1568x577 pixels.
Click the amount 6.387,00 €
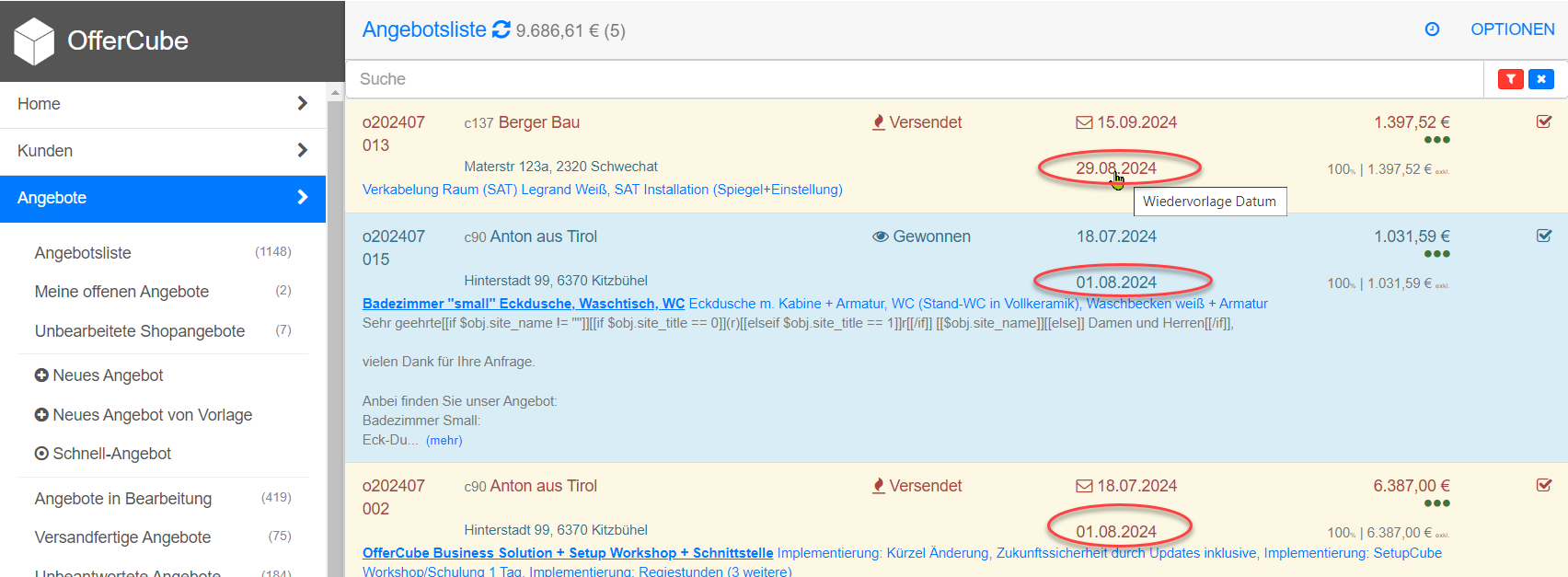click(x=1412, y=486)
